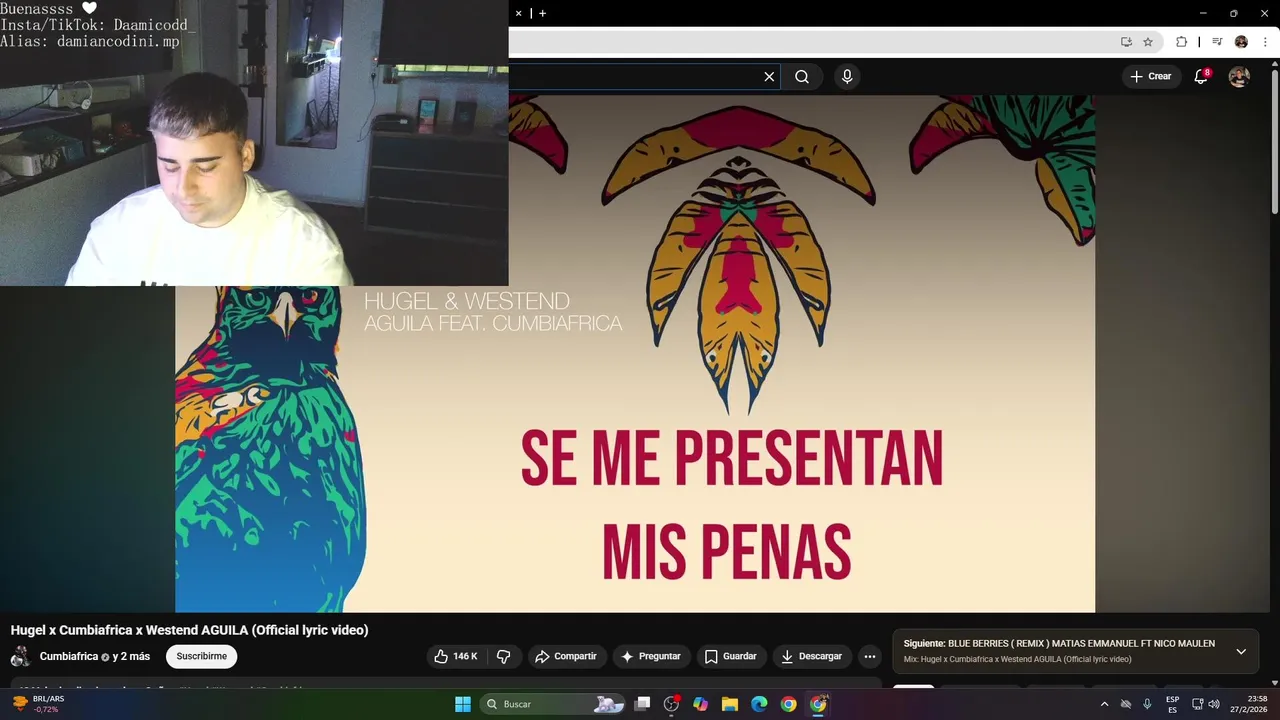The image size is (1280, 720).
Task: Open the Chrome profile avatar
Action: [x=1241, y=42]
